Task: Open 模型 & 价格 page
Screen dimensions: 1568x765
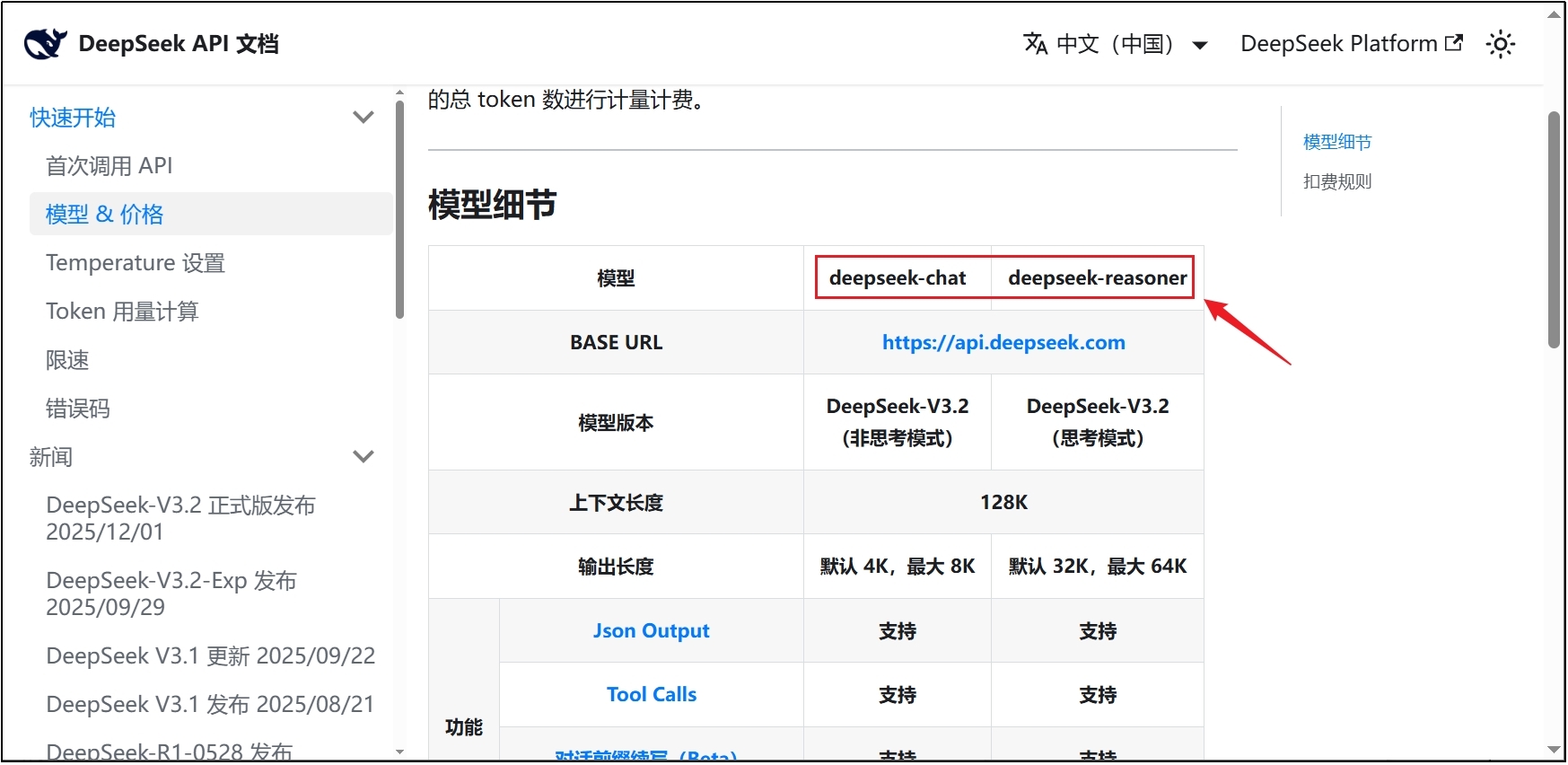Action: pos(211,214)
